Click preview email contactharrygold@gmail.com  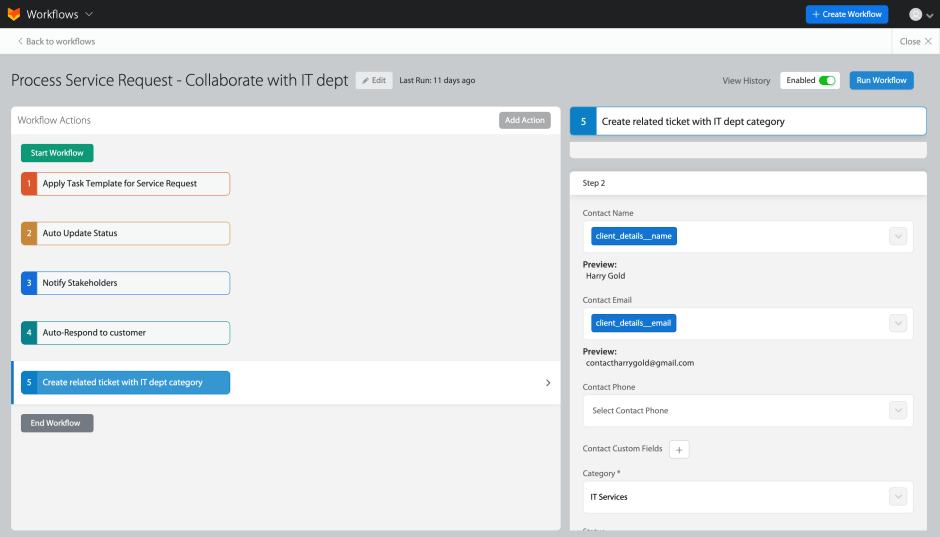tap(640, 363)
